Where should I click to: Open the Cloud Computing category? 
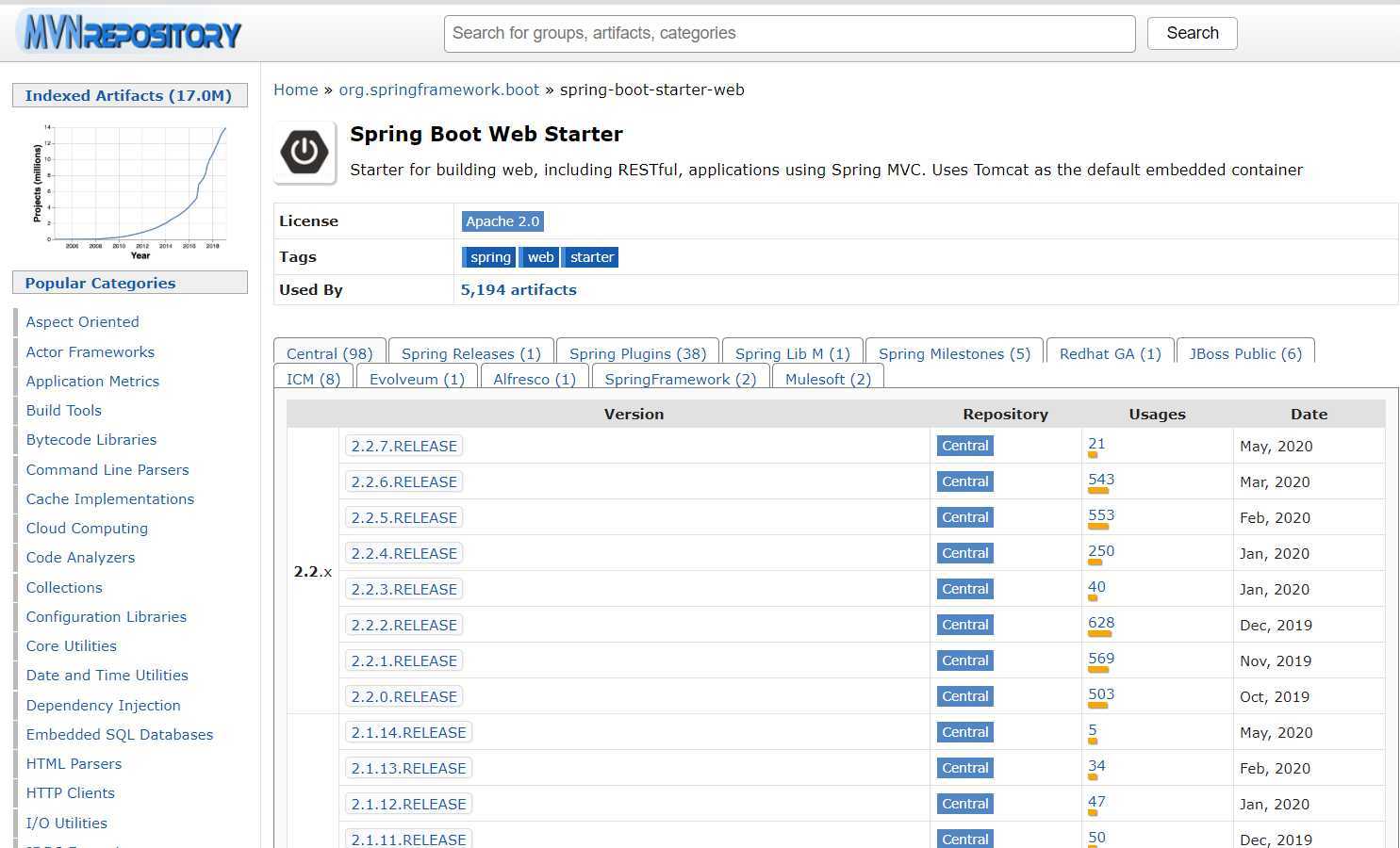(x=87, y=529)
